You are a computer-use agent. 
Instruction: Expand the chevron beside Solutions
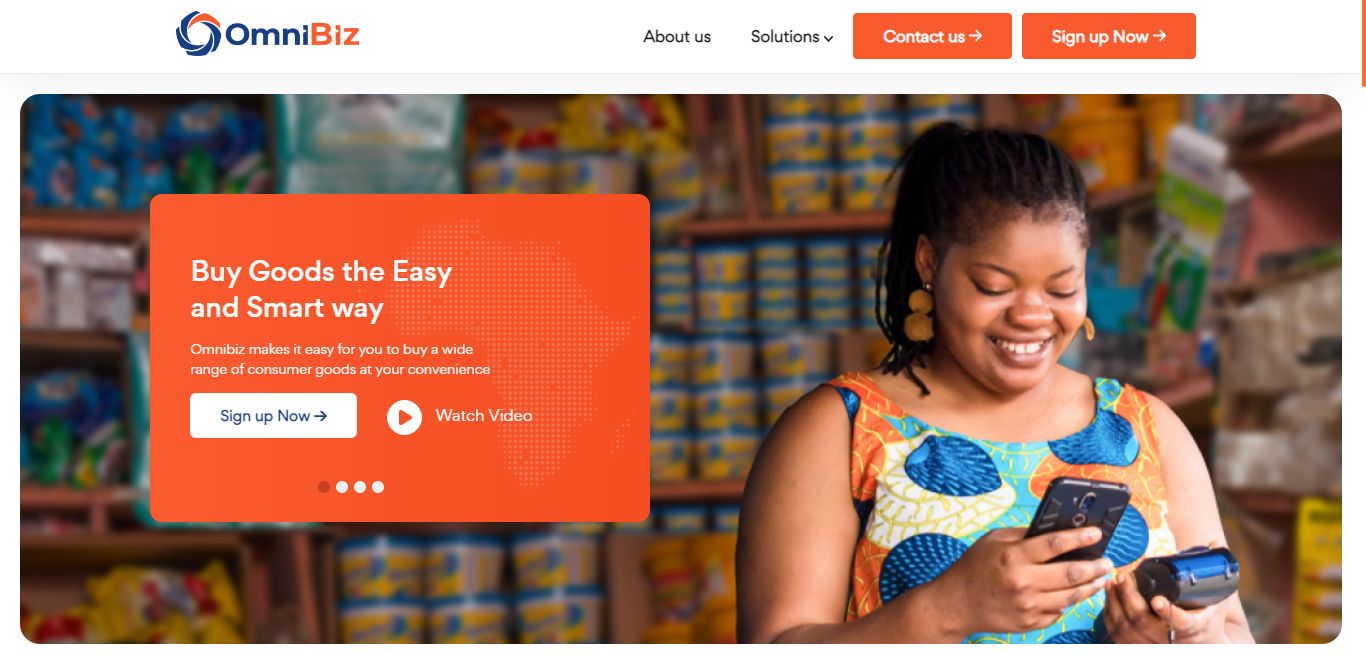(x=829, y=39)
